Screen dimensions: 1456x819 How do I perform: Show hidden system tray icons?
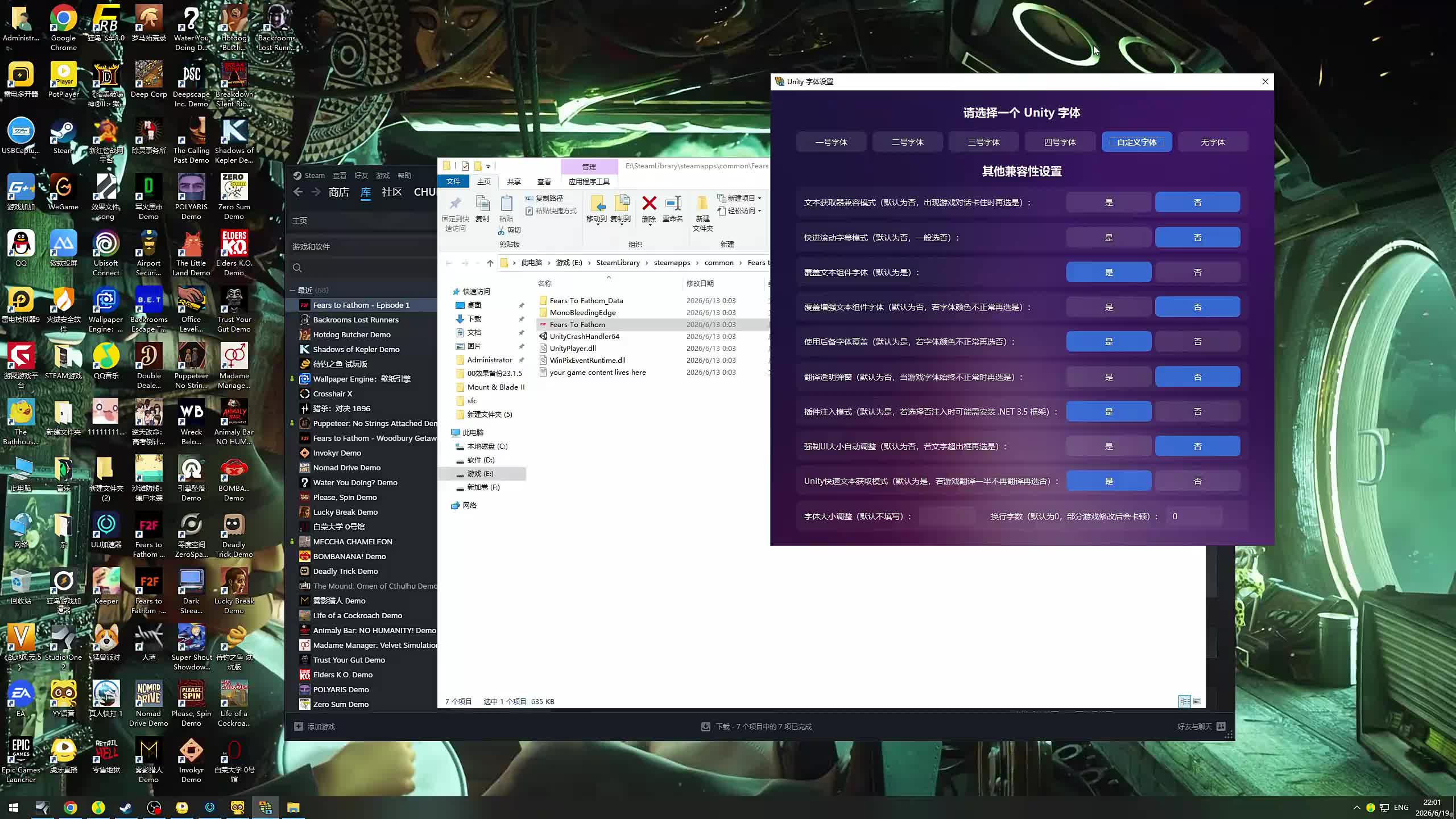pyautogui.click(x=1356, y=808)
